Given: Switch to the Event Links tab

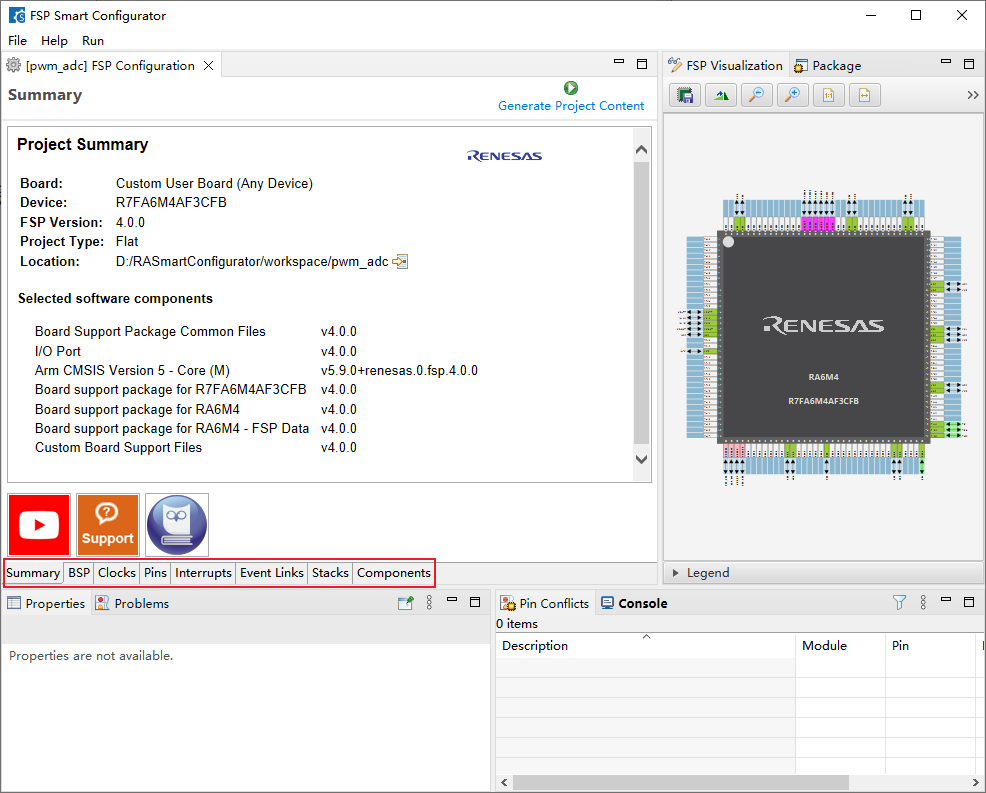Looking at the screenshot, I should point(272,573).
